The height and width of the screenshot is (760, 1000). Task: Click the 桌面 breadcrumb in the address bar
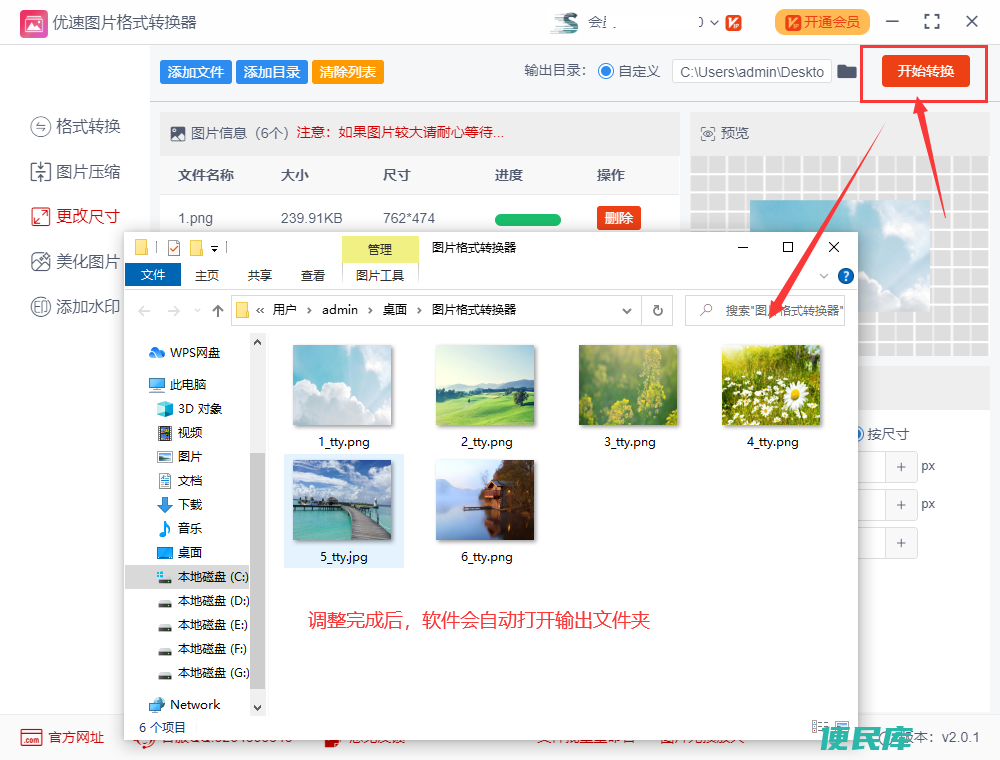pyautogui.click(x=395, y=310)
